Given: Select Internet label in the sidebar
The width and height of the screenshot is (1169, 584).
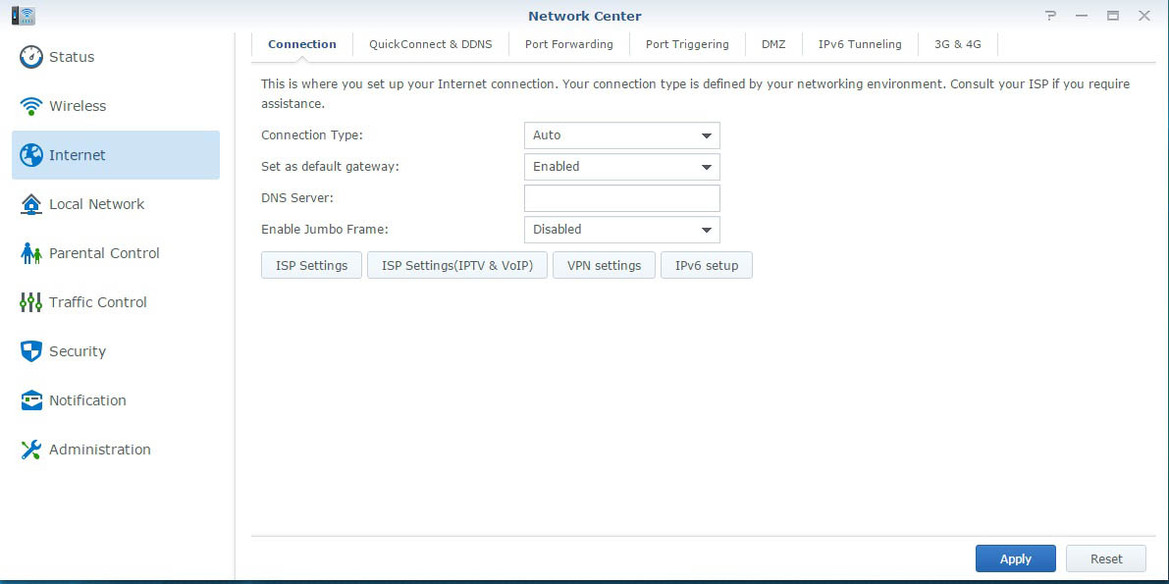Looking at the screenshot, I should (x=78, y=155).
